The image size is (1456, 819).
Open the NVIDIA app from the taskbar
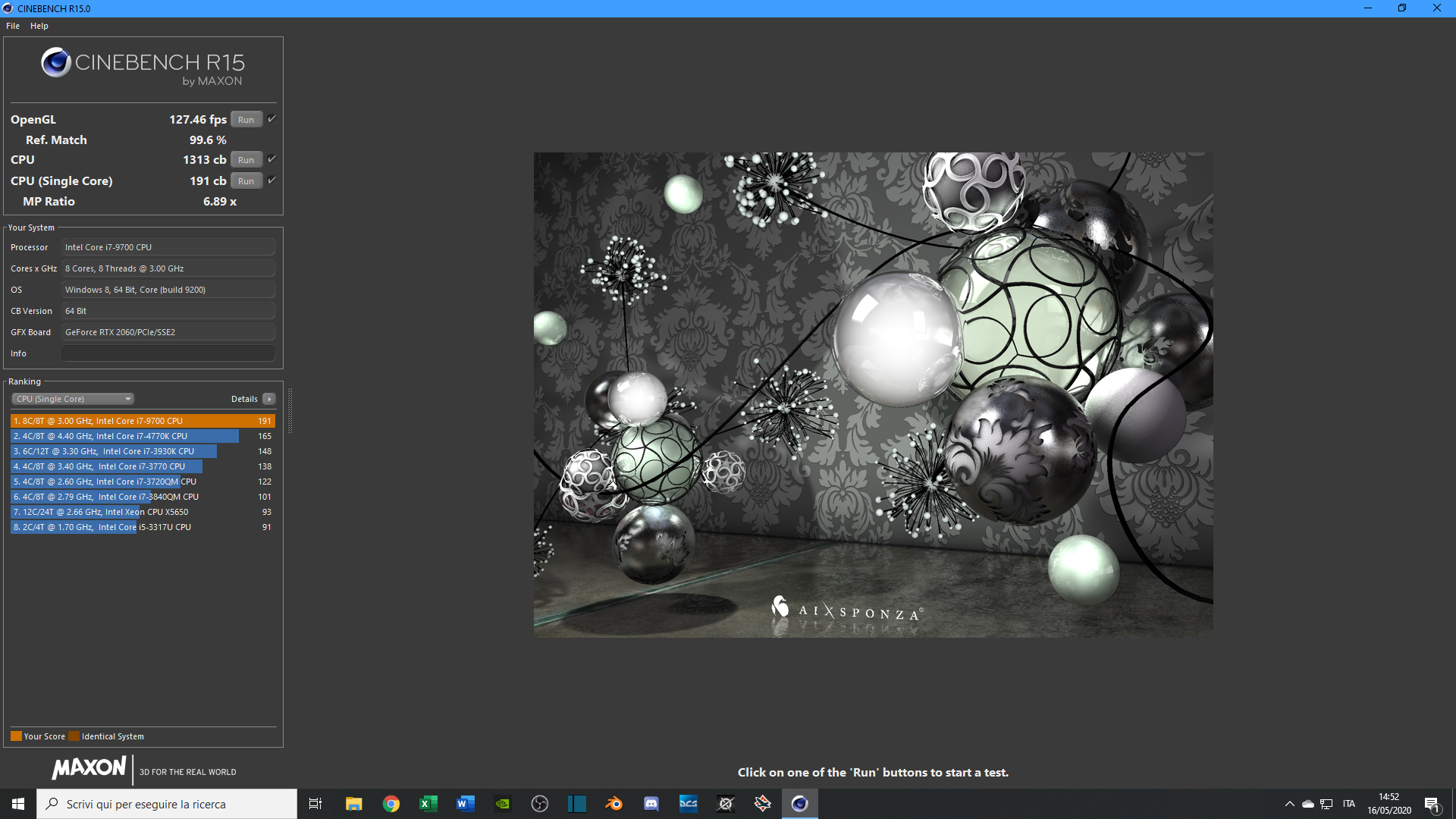point(503,804)
